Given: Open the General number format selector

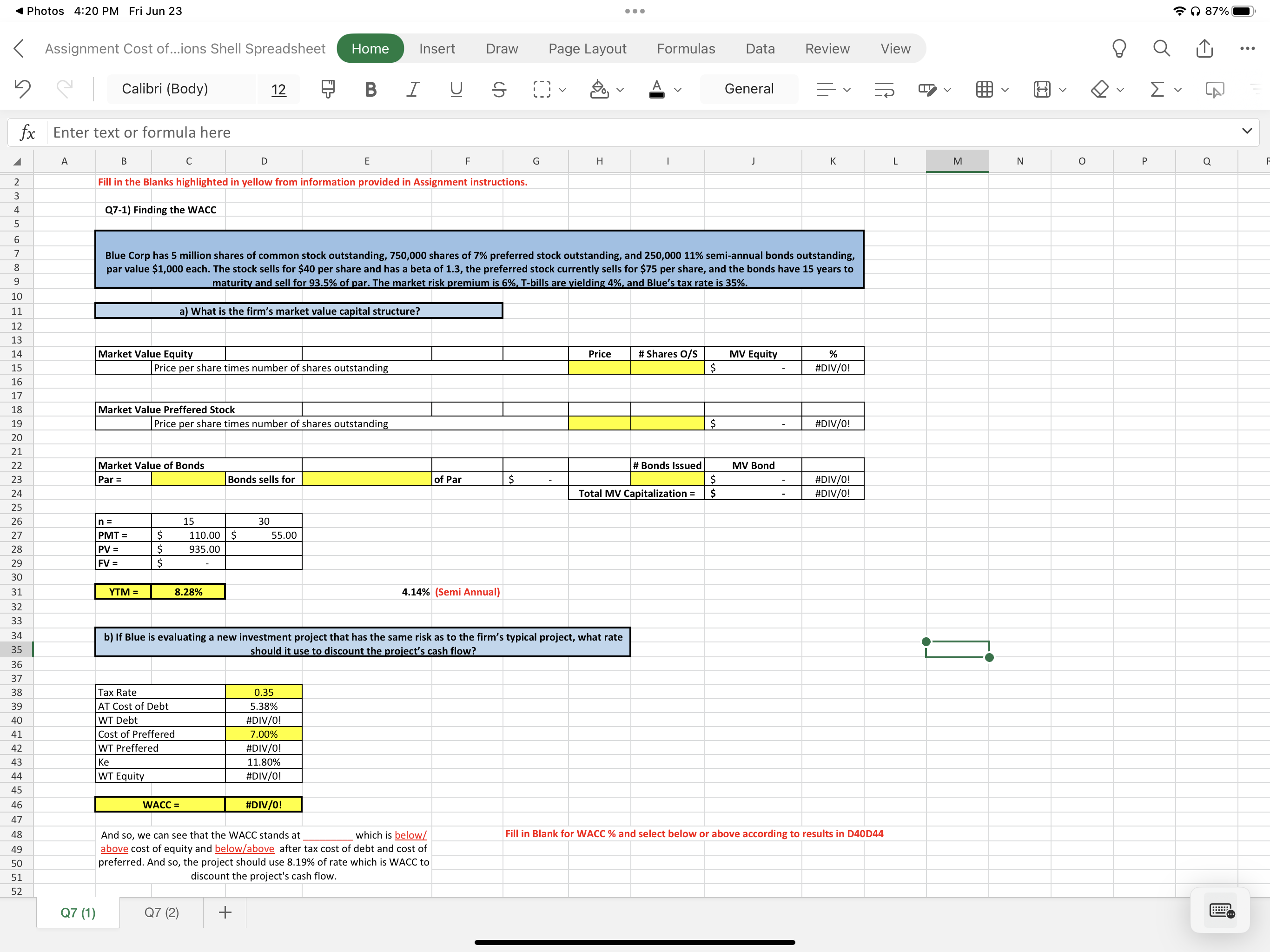Looking at the screenshot, I should [x=749, y=89].
